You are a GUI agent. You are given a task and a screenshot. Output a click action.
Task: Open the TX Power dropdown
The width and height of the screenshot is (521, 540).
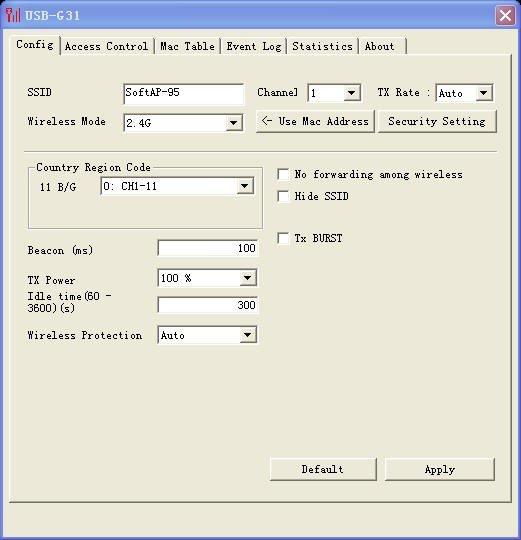click(207, 278)
